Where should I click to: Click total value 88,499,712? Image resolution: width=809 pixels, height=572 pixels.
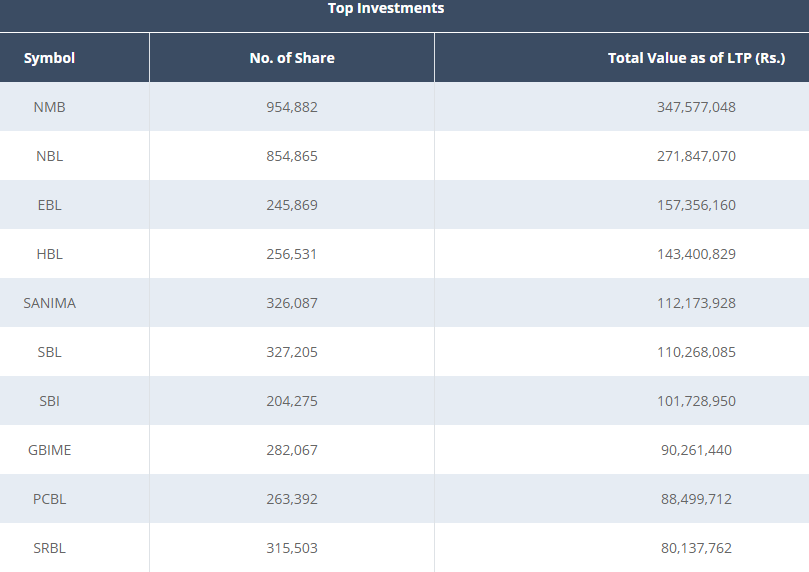pyautogui.click(x=697, y=499)
